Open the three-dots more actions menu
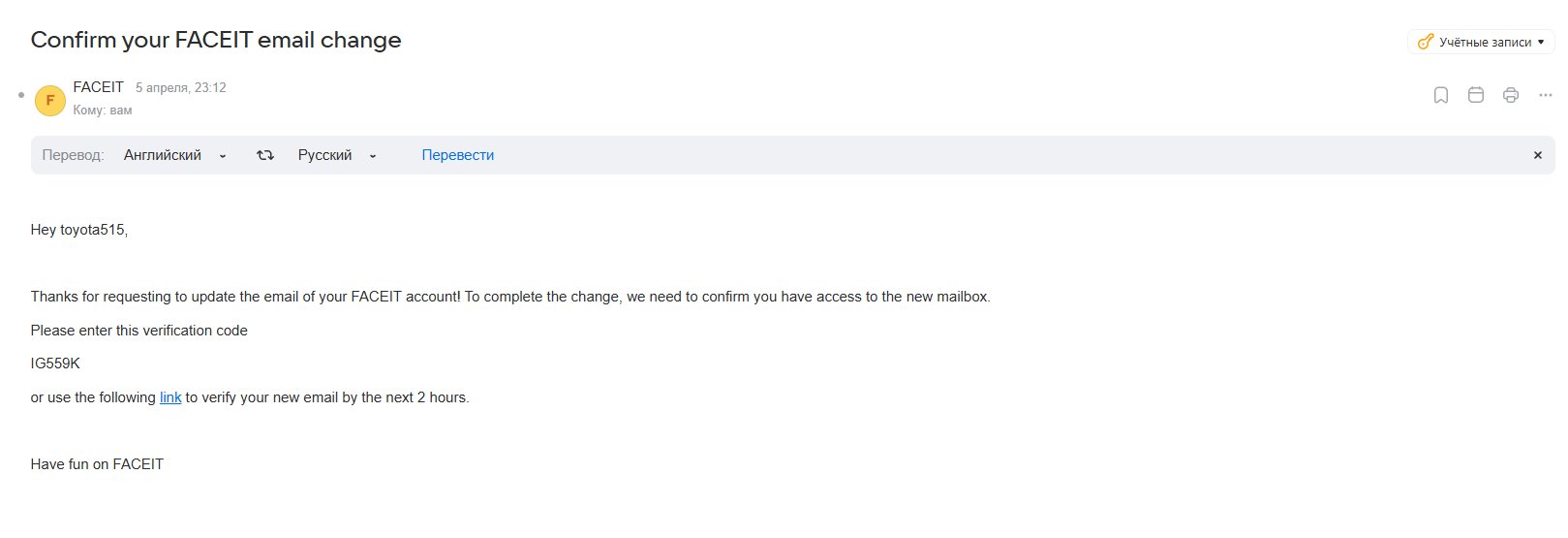1568x538 pixels. [x=1545, y=95]
